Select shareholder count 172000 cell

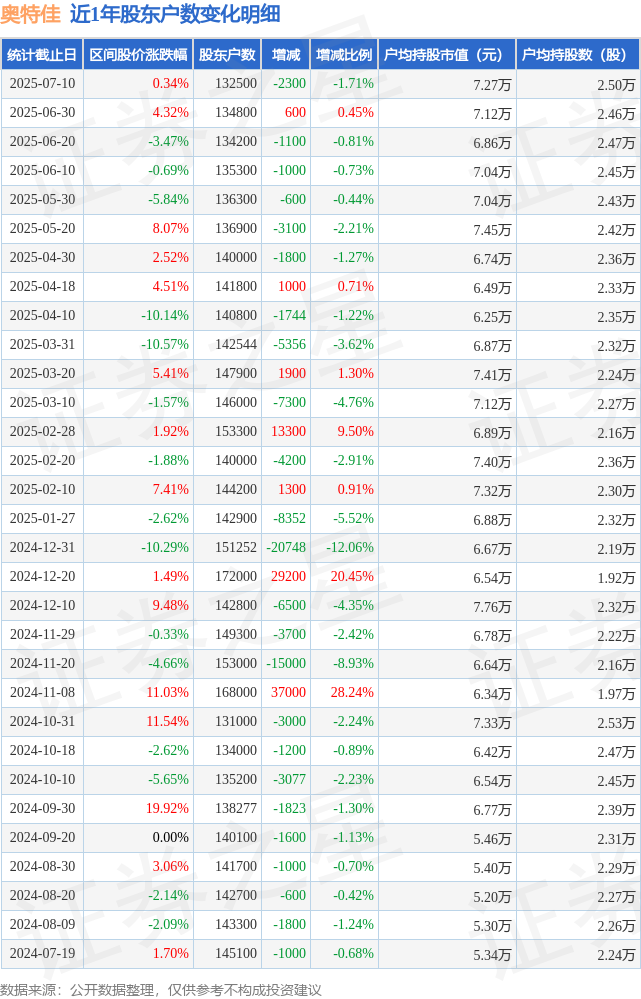point(236,577)
